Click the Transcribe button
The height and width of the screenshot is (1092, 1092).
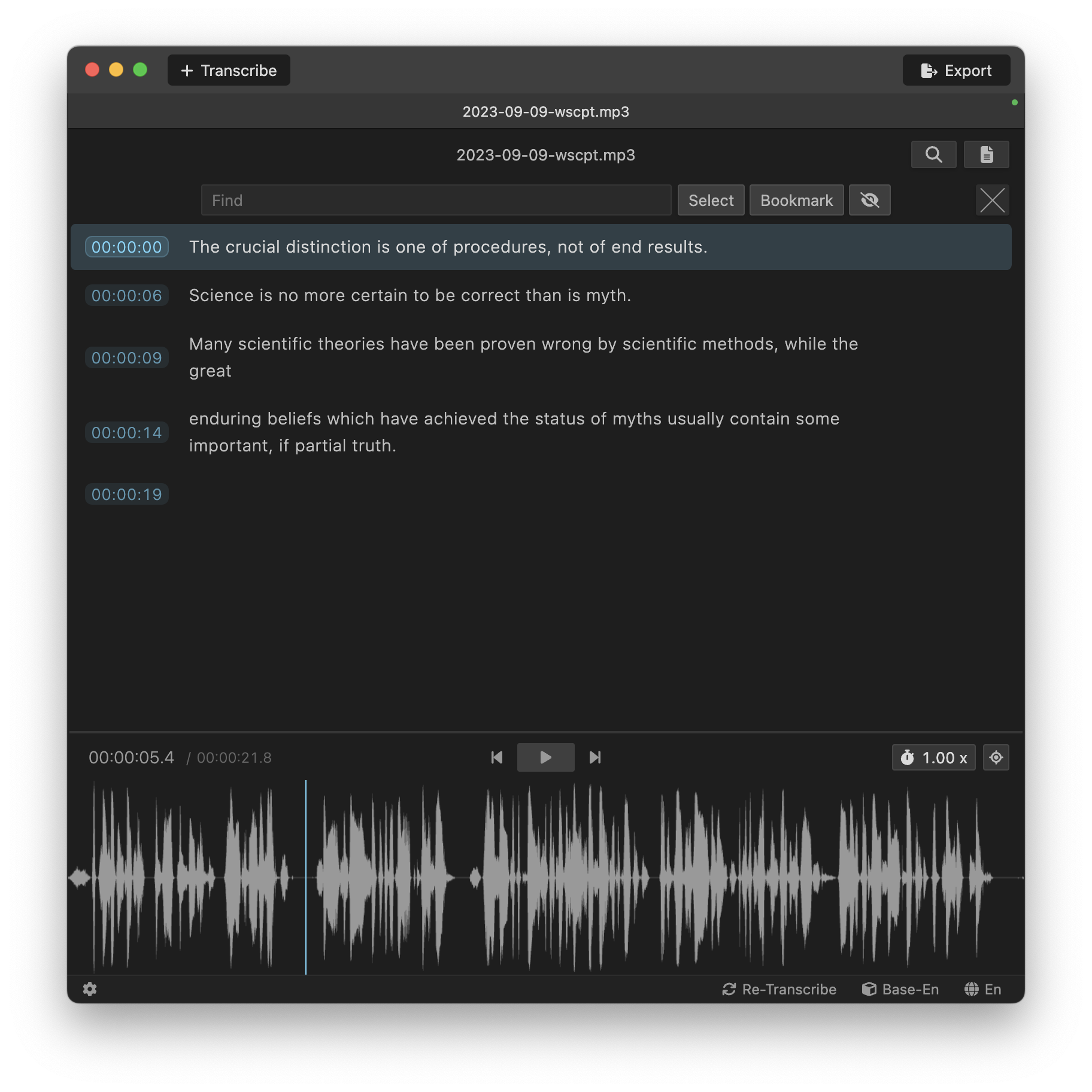(x=229, y=71)
